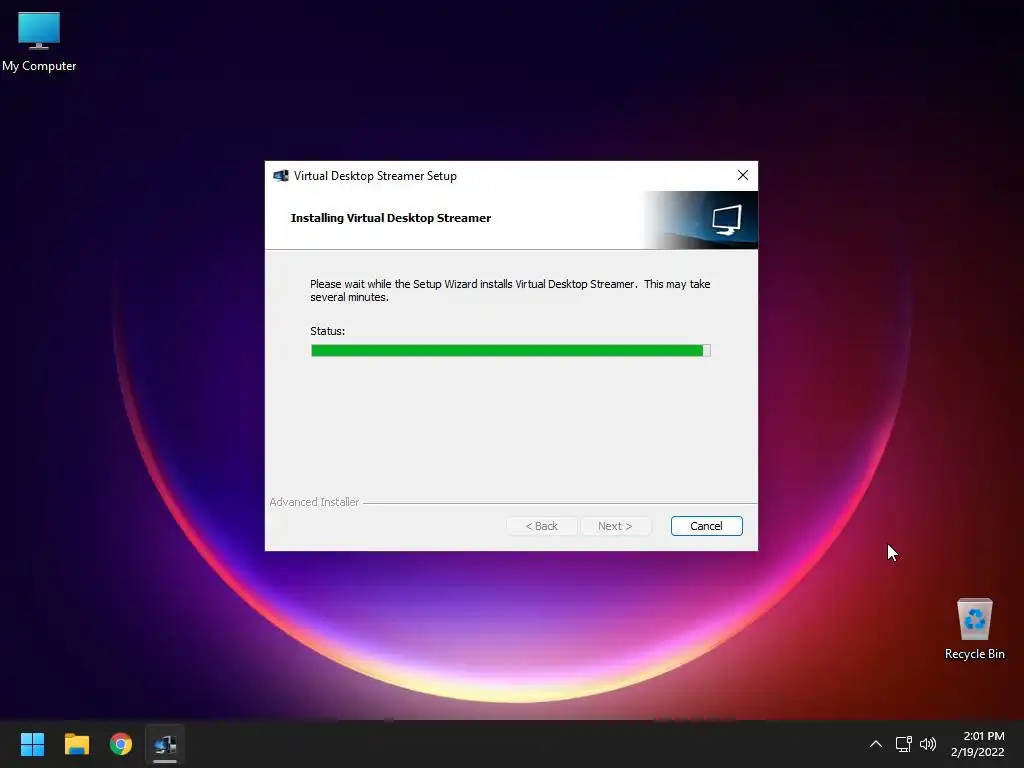The height and width of the screenshot is (768, 1024).
Task: Click 'Please wait while the Setup Wizard' text
Action: 394,284
